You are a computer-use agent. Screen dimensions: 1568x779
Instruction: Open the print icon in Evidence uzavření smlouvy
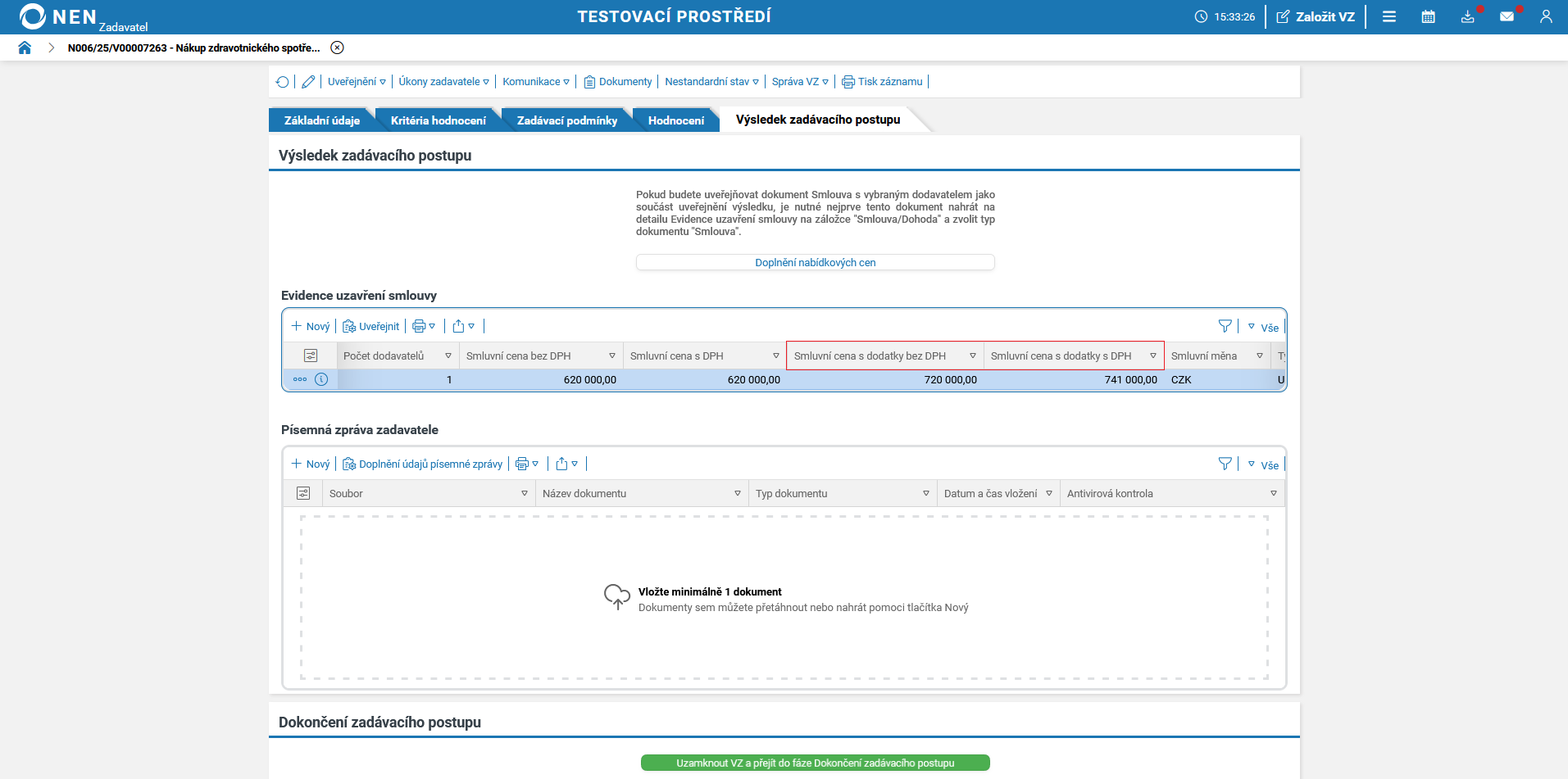coord(419,326)
